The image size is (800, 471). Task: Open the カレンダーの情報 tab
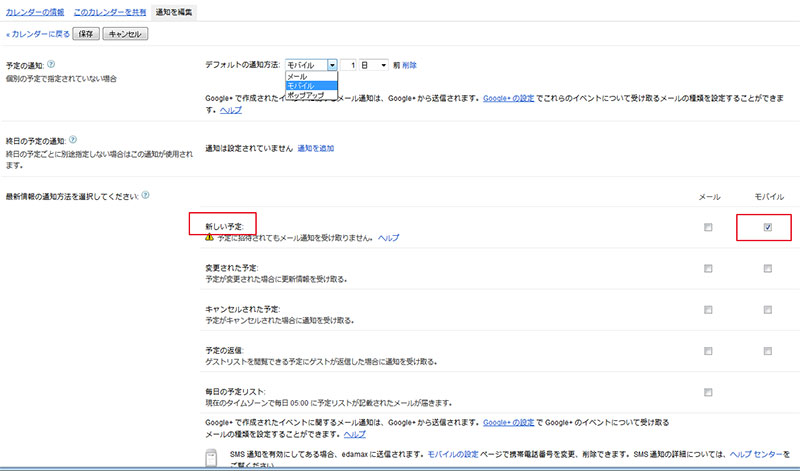[35, 12]
